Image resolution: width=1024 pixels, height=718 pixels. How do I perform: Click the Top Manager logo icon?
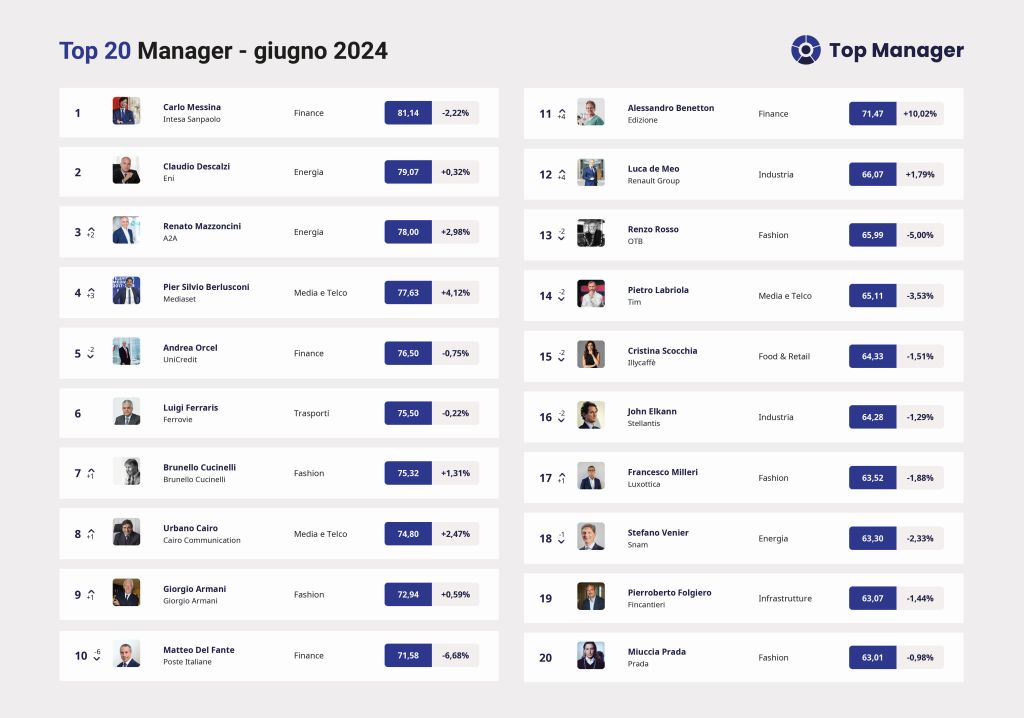click(805, 50)
